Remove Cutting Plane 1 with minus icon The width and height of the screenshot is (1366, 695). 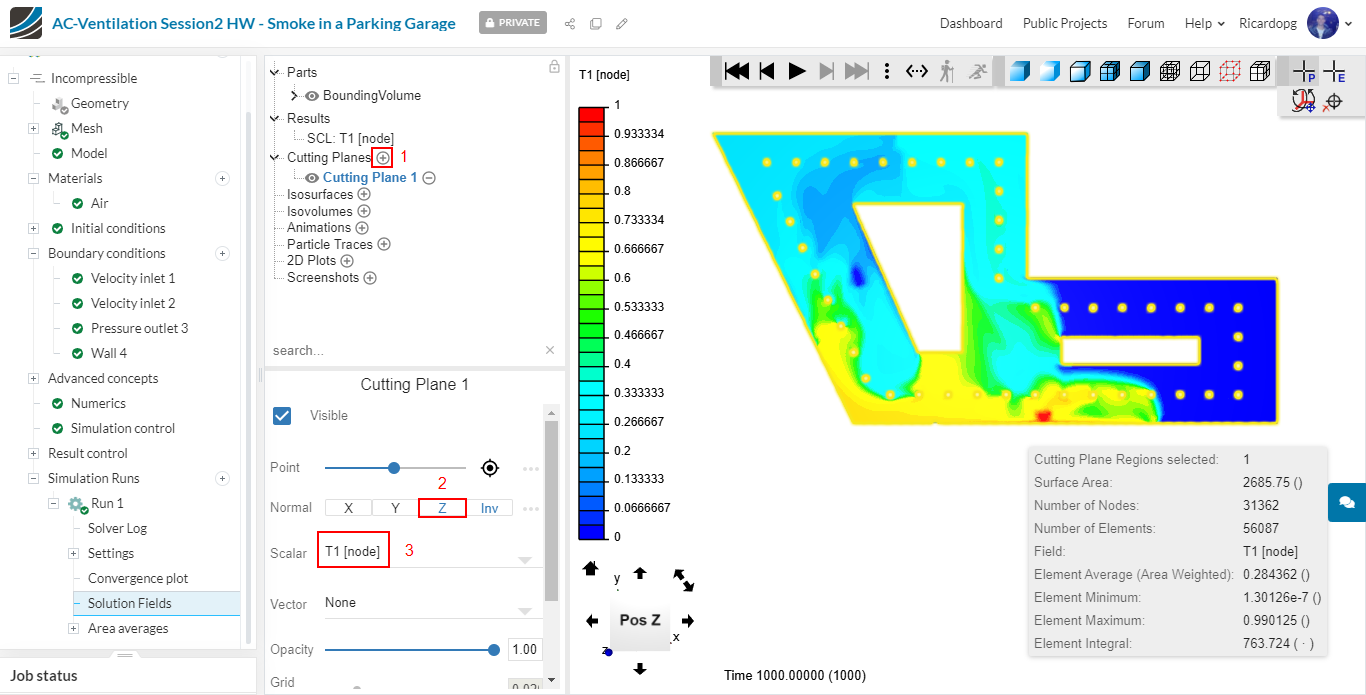(429, 178)
